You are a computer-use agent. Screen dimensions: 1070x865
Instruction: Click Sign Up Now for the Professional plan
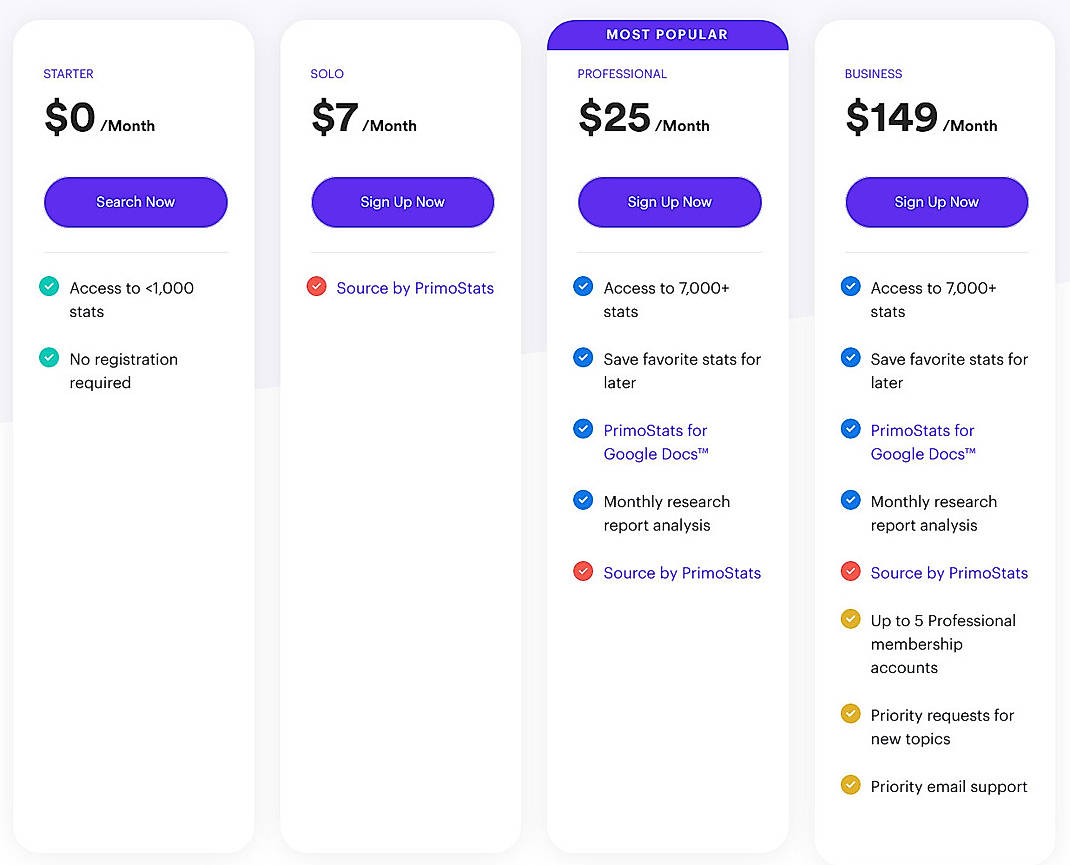click(x=669, y=202)
